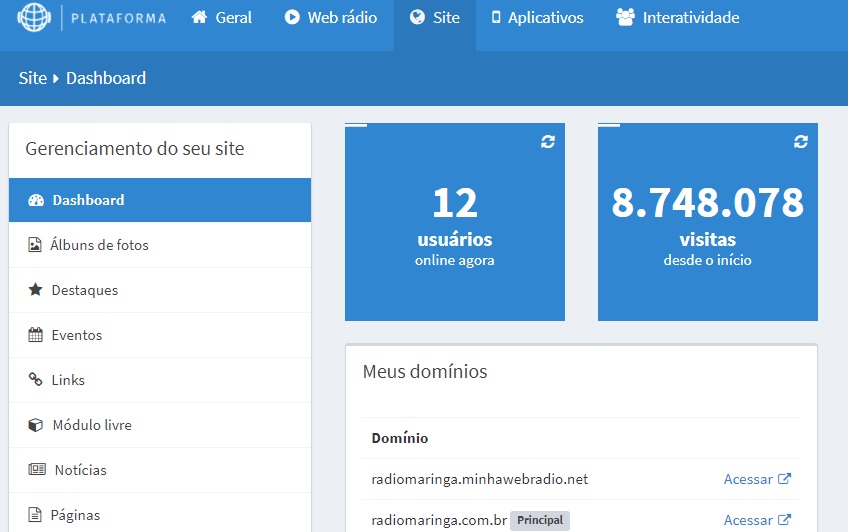Click the cube icon for Módulo livre
The height and width of the screenshot is (532, 848).
(x=35, y=425)
